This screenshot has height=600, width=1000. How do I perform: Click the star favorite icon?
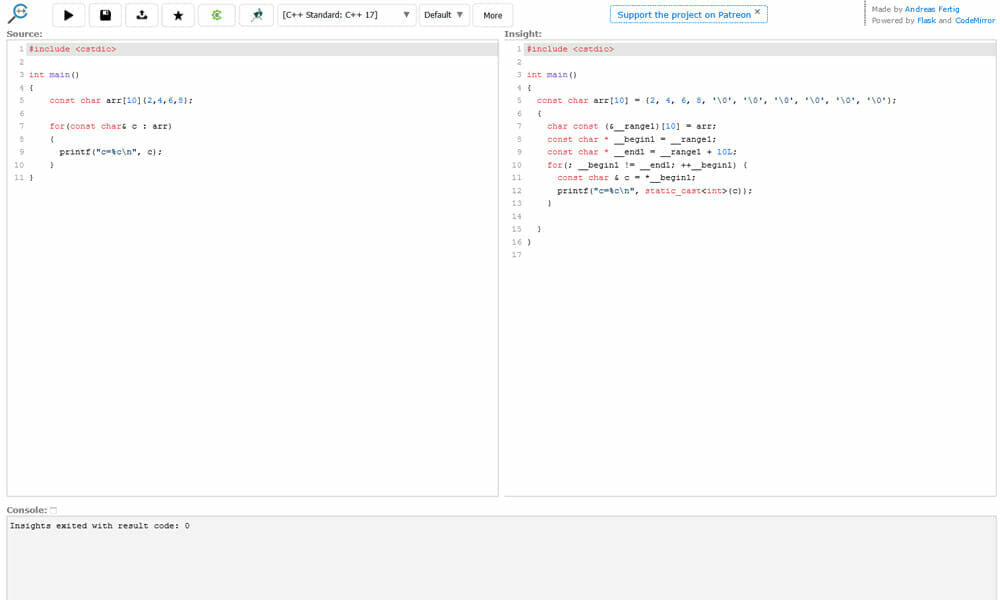pyautogui.click(x=178, y=15)
